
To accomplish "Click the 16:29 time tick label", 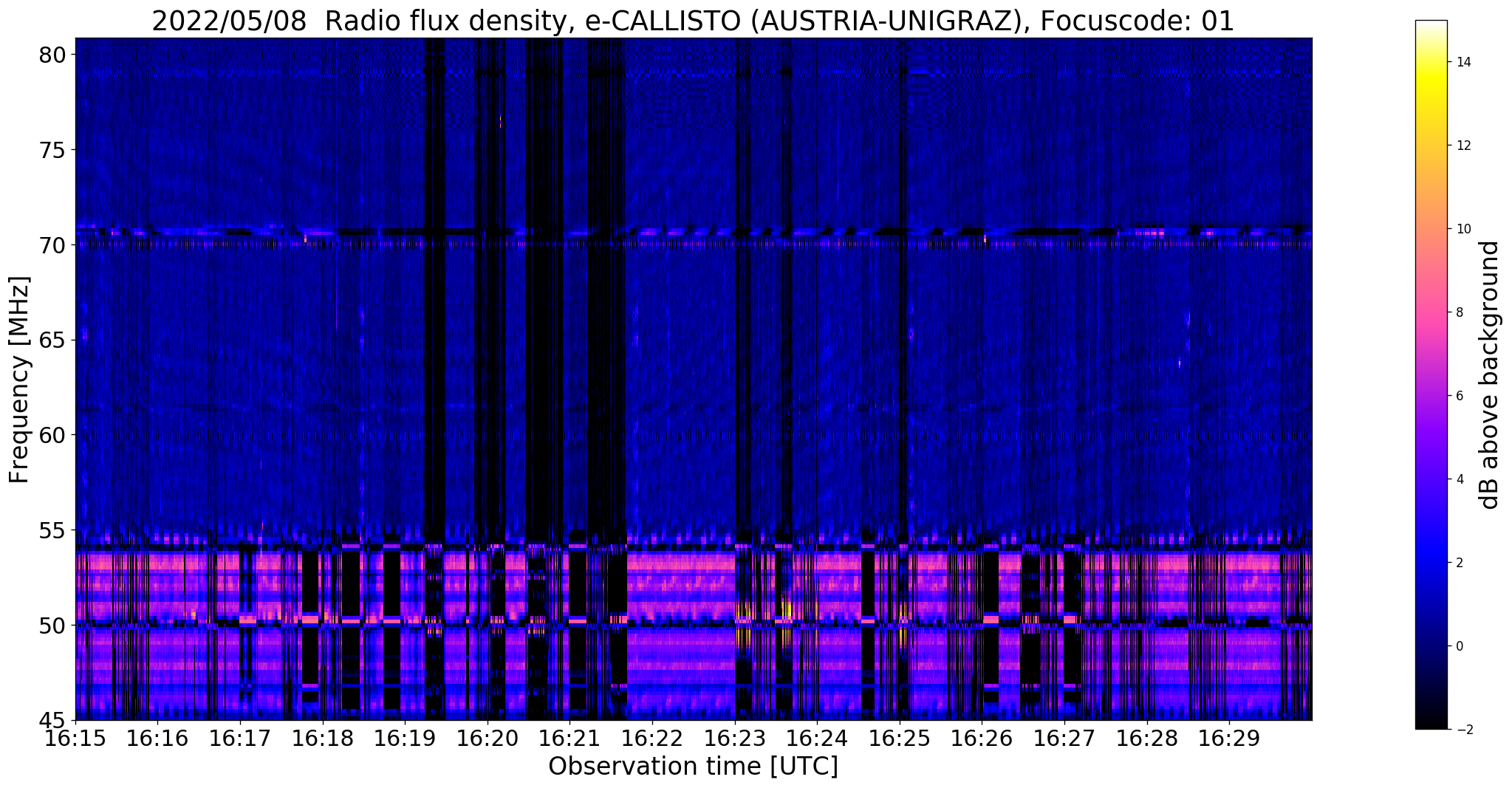I will 1229,738.
